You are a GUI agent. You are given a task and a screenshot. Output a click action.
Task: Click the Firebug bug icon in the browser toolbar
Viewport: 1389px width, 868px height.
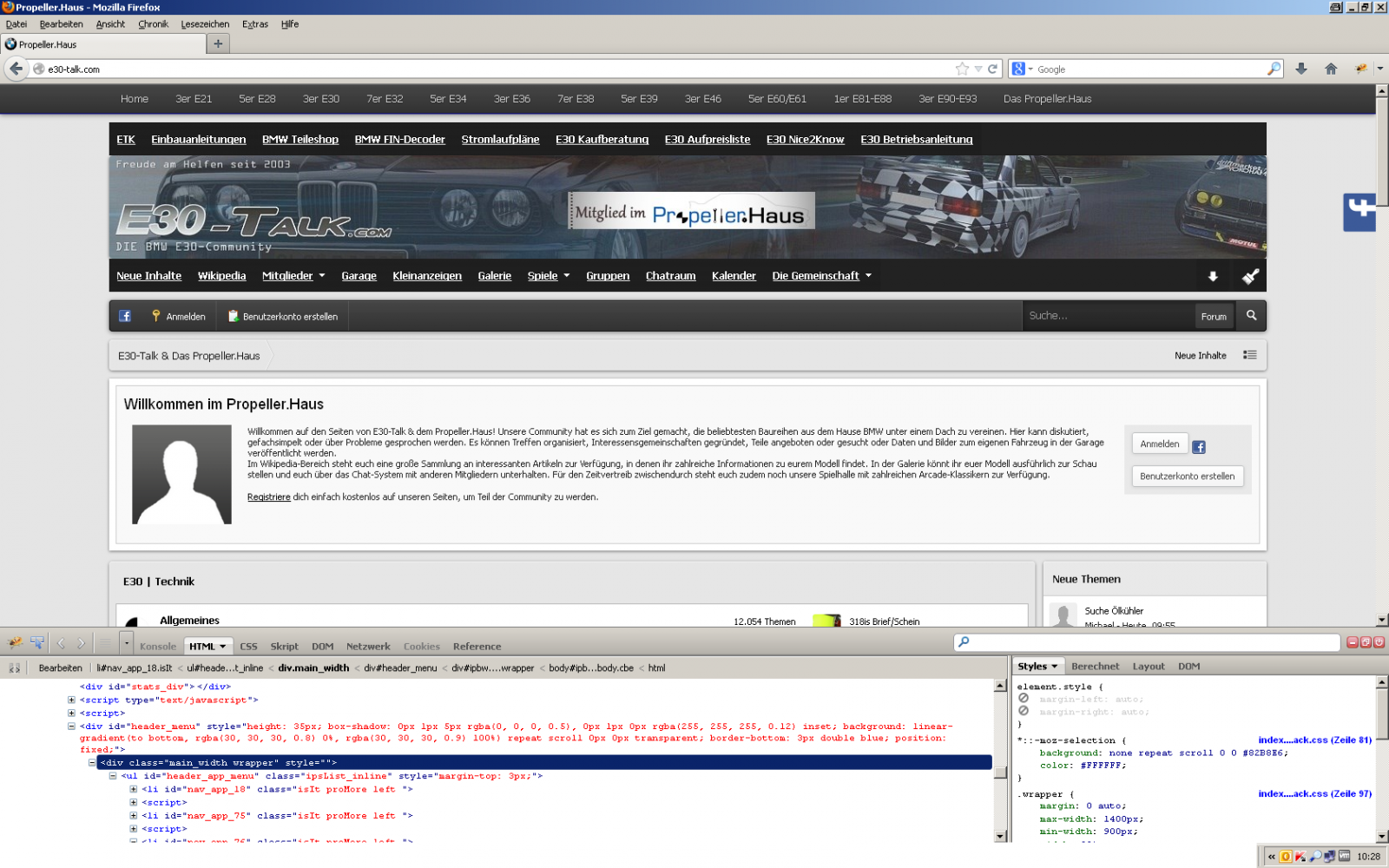point(1361,69)
